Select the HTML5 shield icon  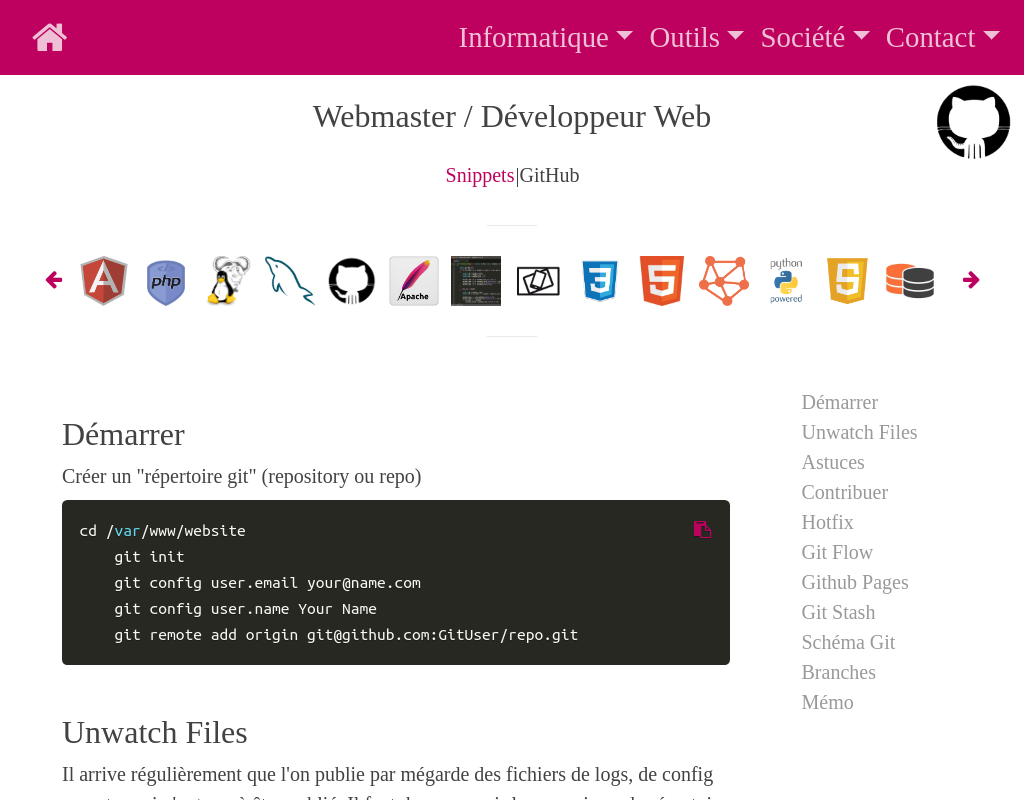coord(661,281)
